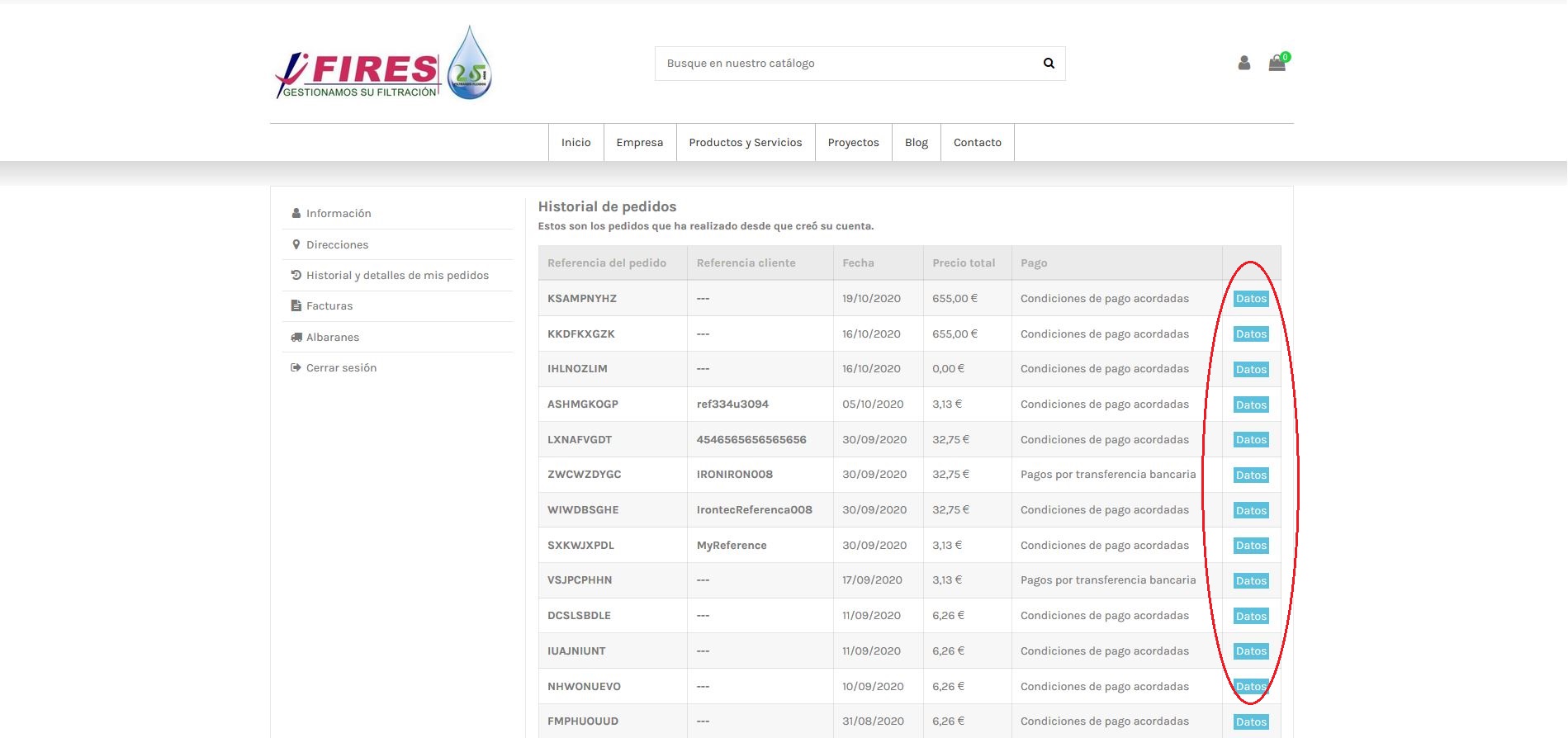Open the Inicio menu item
The image size is (1568, 738).
576,143
